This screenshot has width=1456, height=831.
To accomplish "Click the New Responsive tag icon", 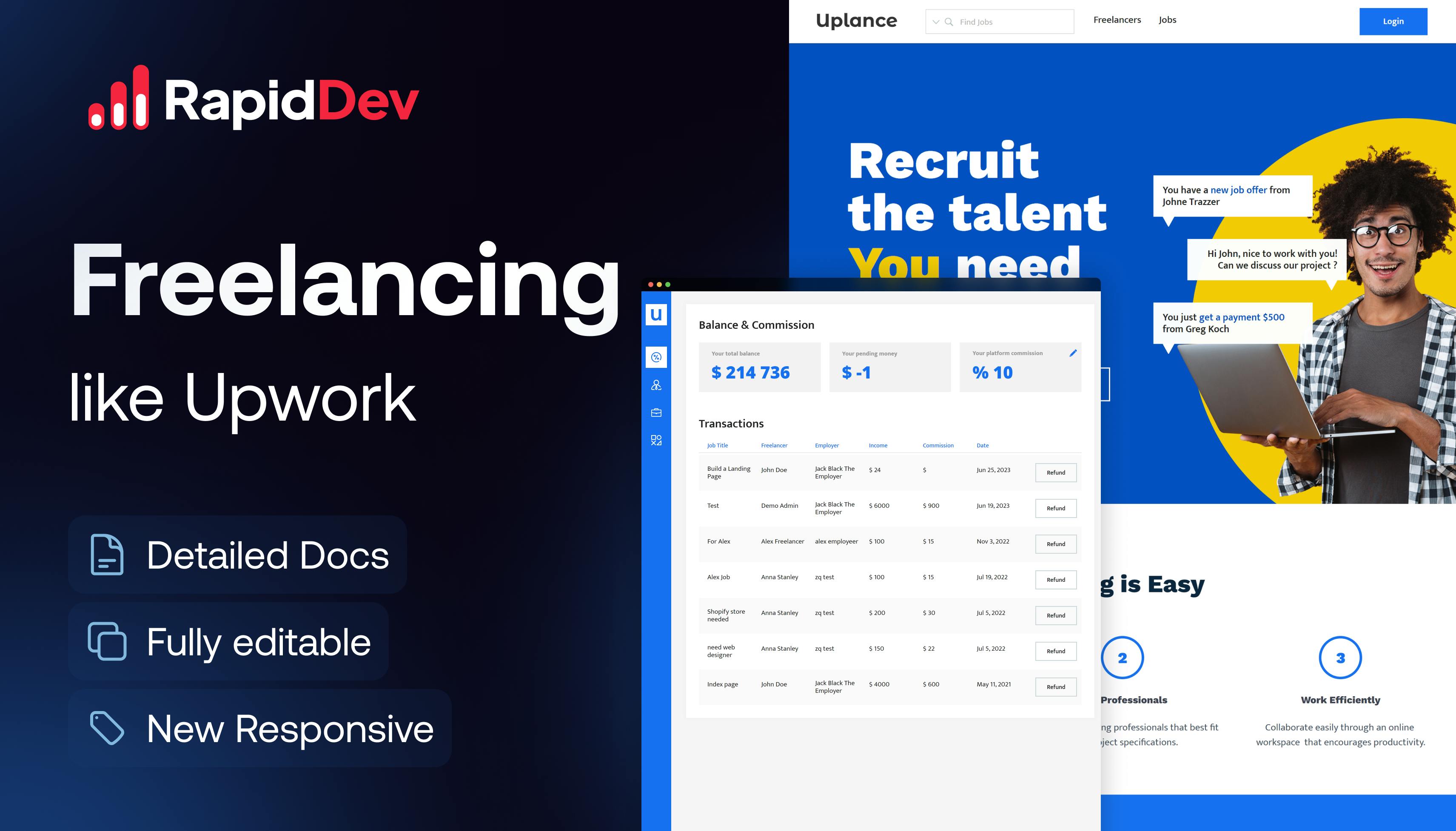I will tap(107, 728).
